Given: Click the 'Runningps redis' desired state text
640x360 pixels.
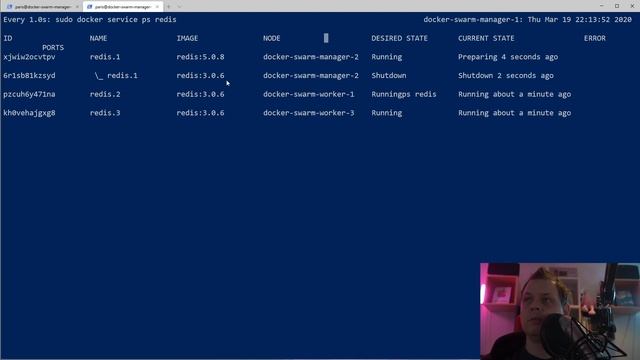Looking at the screenshot, I should click(x=404, y=94).
